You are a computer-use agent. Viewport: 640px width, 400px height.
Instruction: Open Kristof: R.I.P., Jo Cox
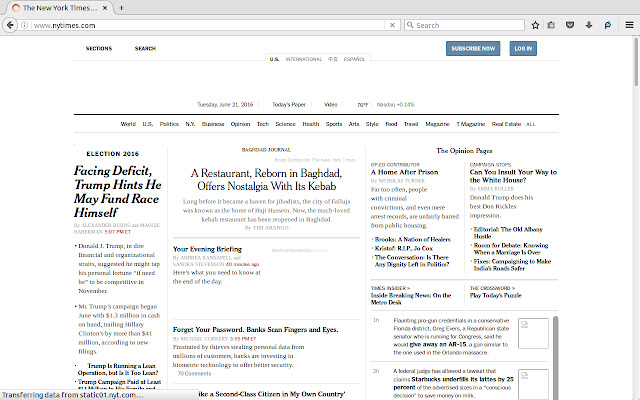coord(404,249)
